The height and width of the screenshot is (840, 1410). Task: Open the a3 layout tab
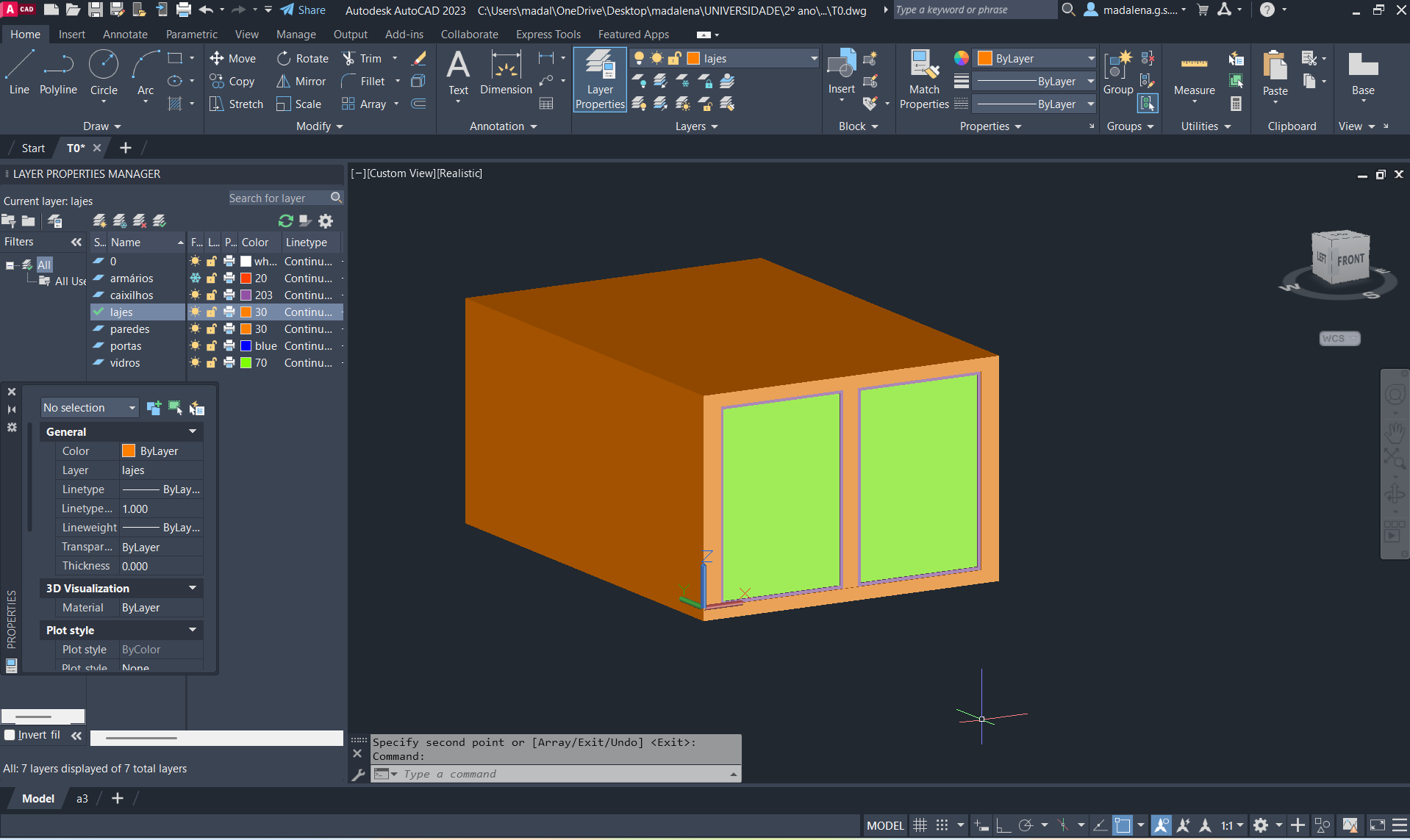point(82,799)
